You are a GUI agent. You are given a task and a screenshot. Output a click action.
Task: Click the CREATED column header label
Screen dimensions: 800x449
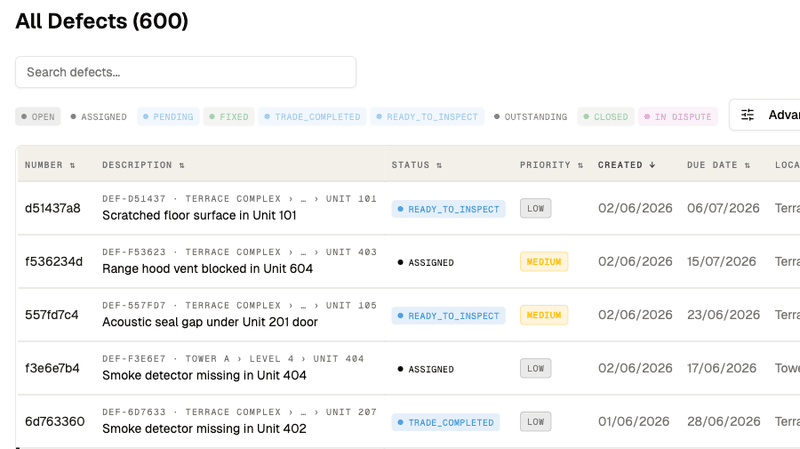[620, 165]
